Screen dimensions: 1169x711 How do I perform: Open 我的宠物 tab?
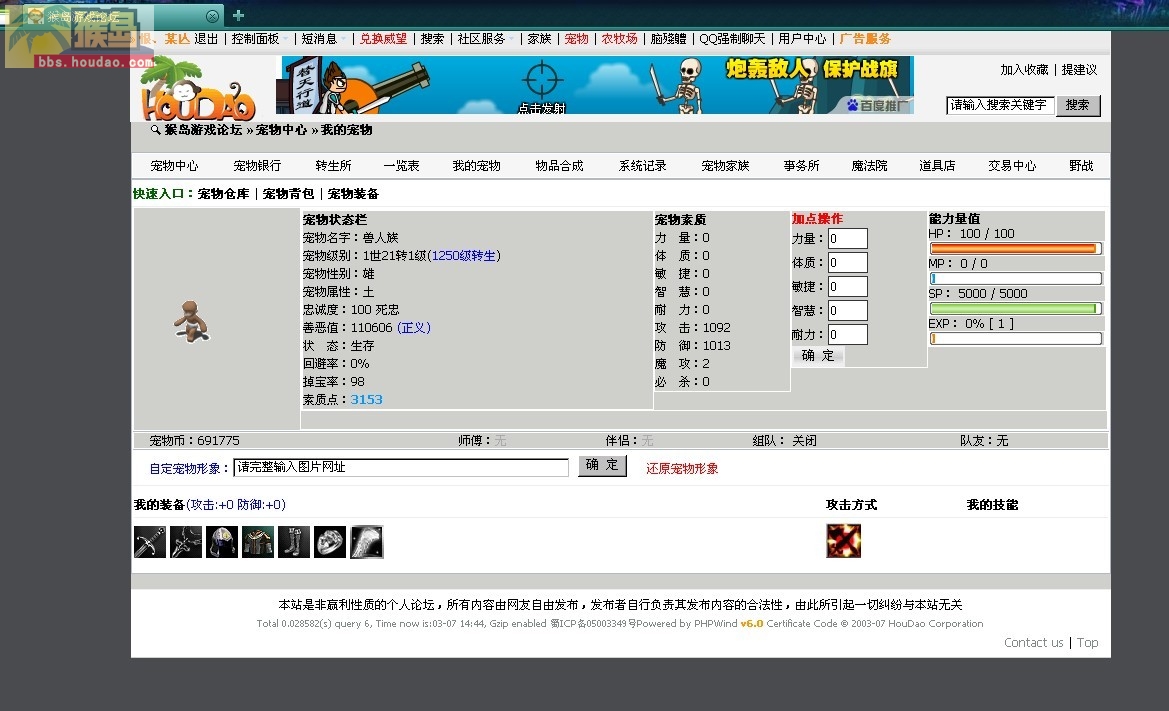[476, 165]
